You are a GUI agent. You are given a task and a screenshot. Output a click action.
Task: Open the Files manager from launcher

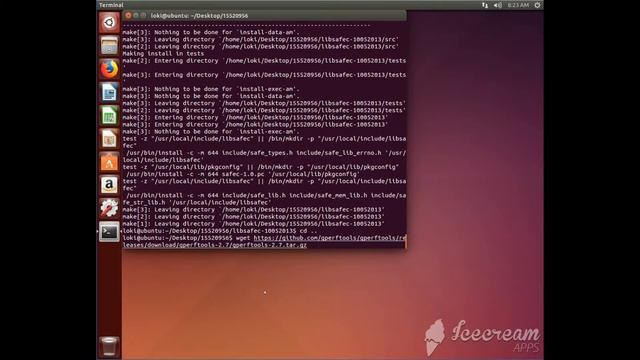(109, 45)
